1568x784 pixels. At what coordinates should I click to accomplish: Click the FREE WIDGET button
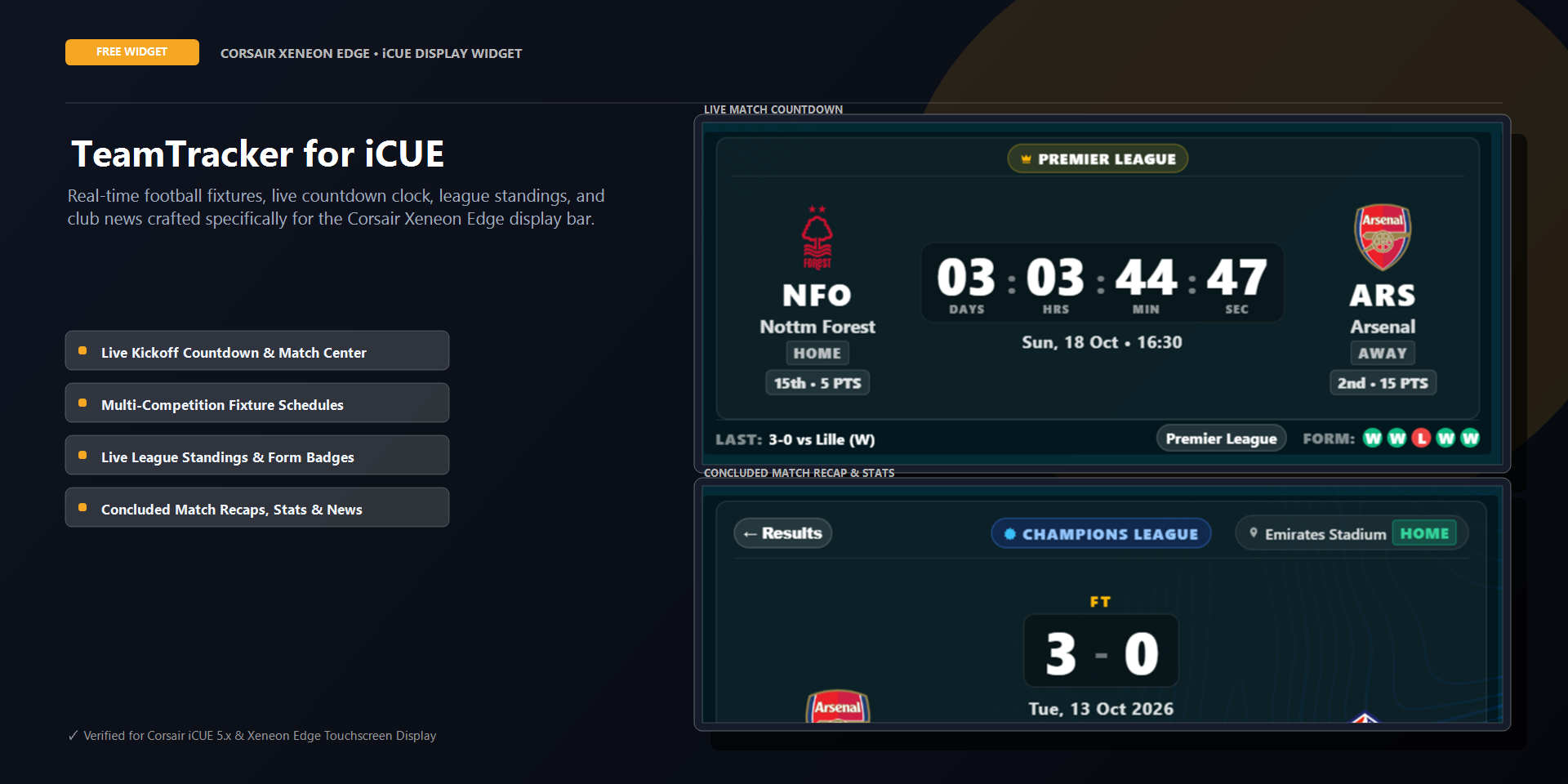132,52
